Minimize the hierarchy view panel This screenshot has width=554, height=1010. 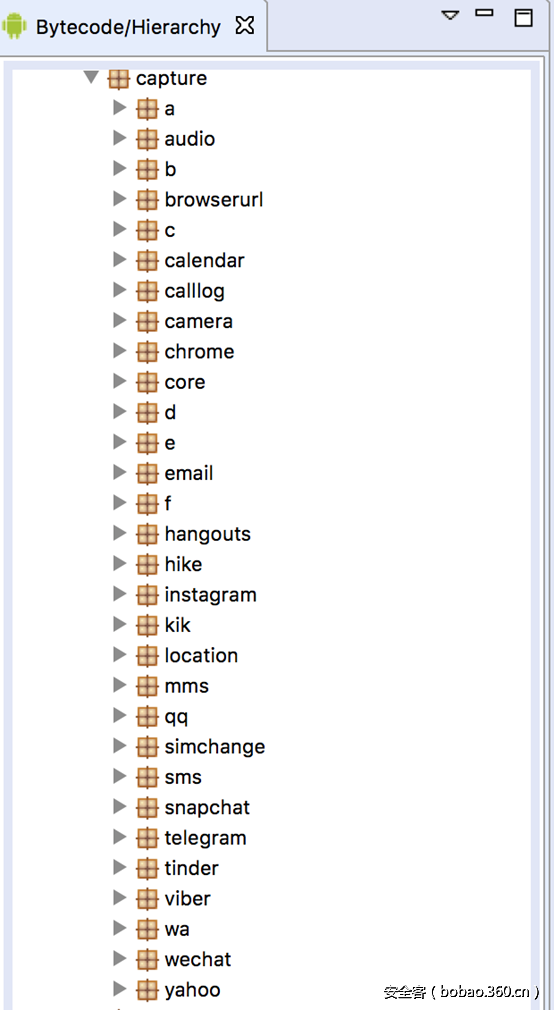pos(484,13)
